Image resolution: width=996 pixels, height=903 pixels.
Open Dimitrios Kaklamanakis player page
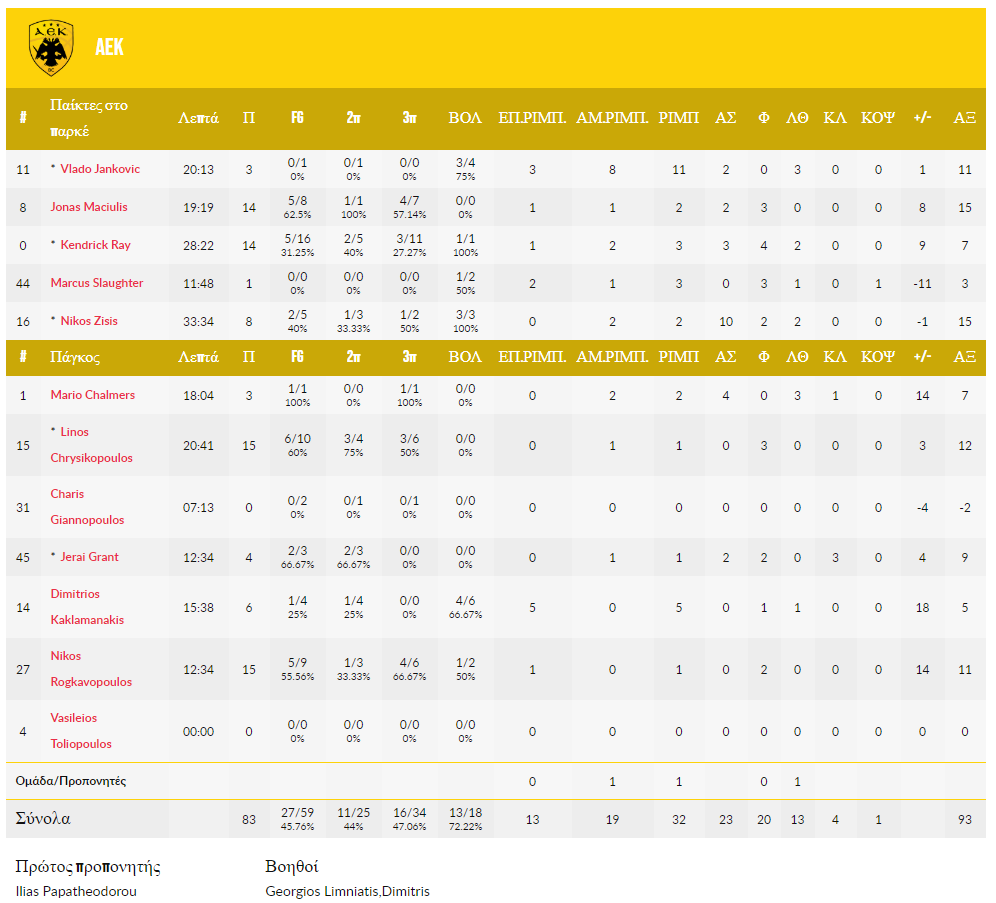(87, 607)
